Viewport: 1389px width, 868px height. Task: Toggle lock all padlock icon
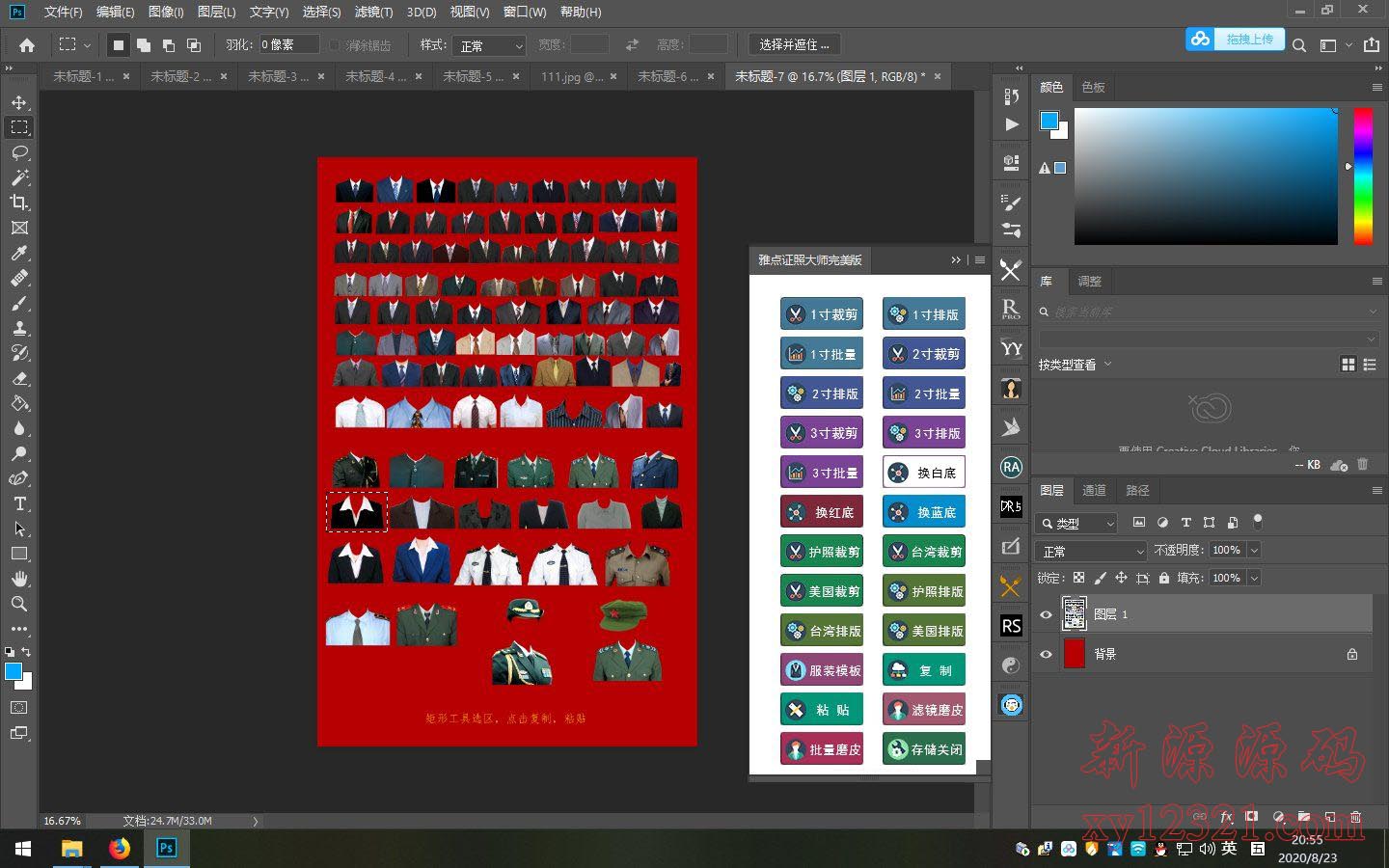click(x=1163, y=578)
